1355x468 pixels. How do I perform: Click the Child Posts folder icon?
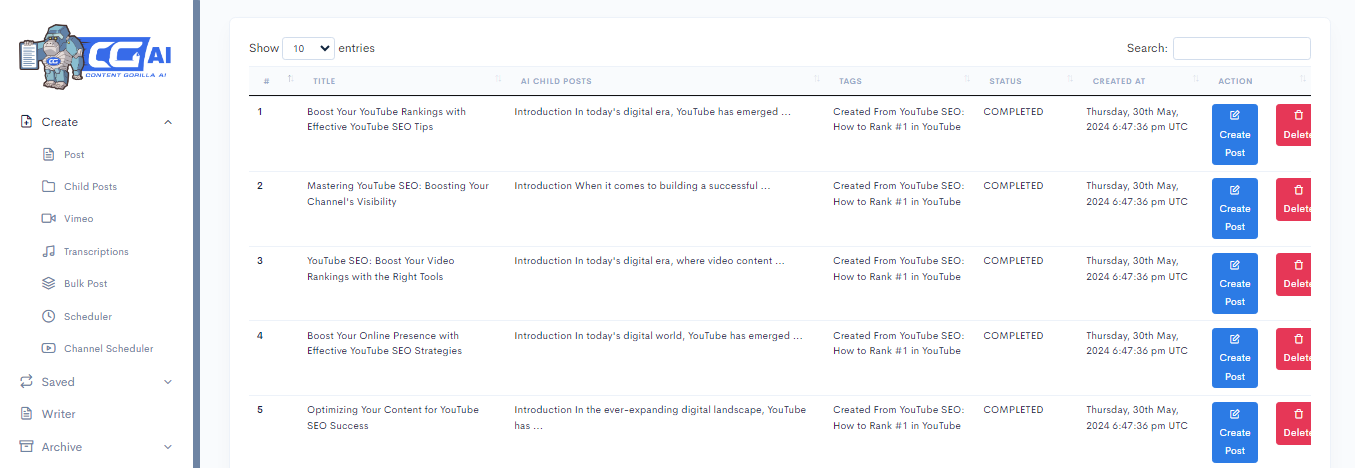click(x=48, y=187)
